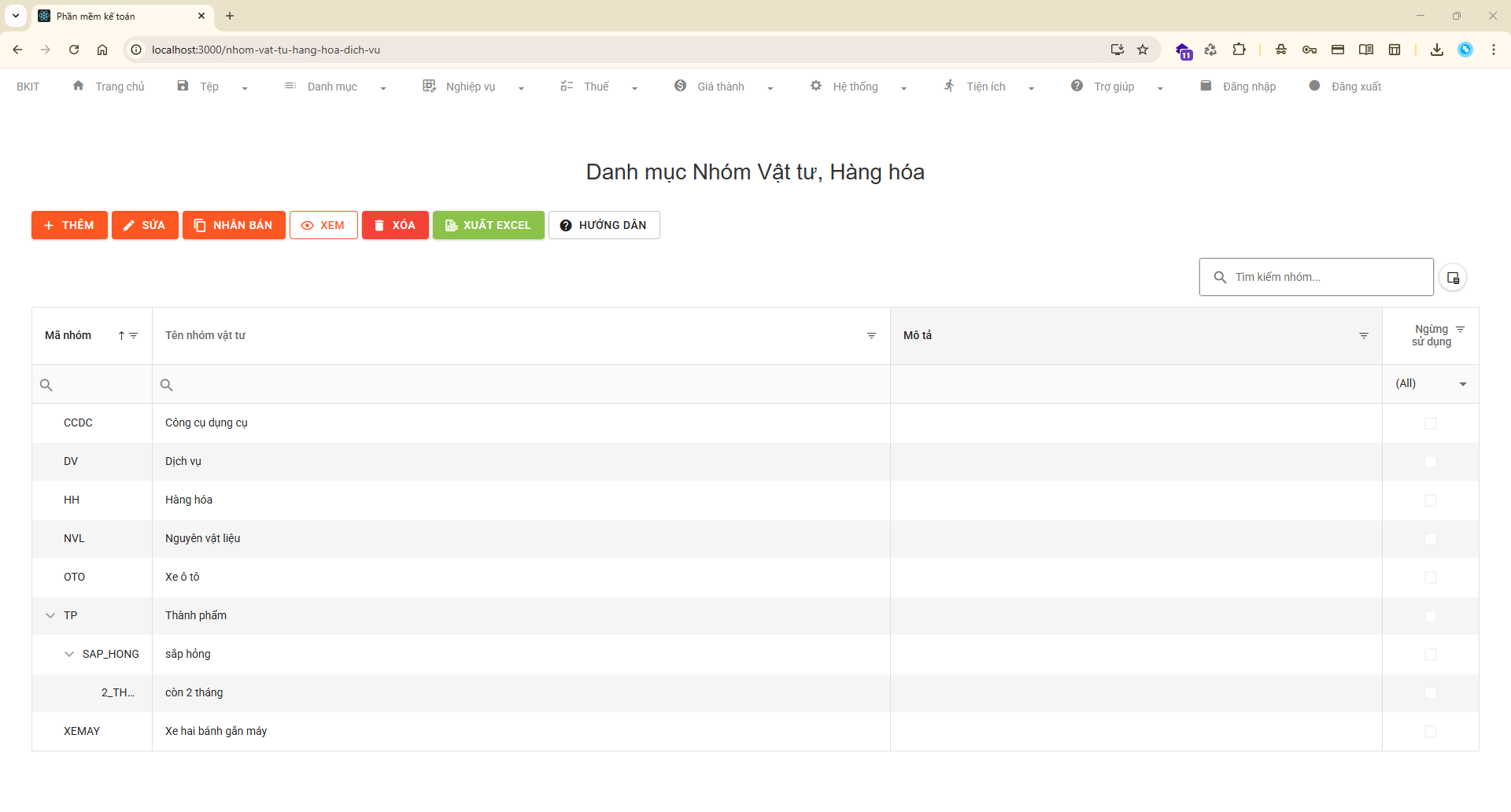Collapse the TP tree node

click(x=50, y=616)
